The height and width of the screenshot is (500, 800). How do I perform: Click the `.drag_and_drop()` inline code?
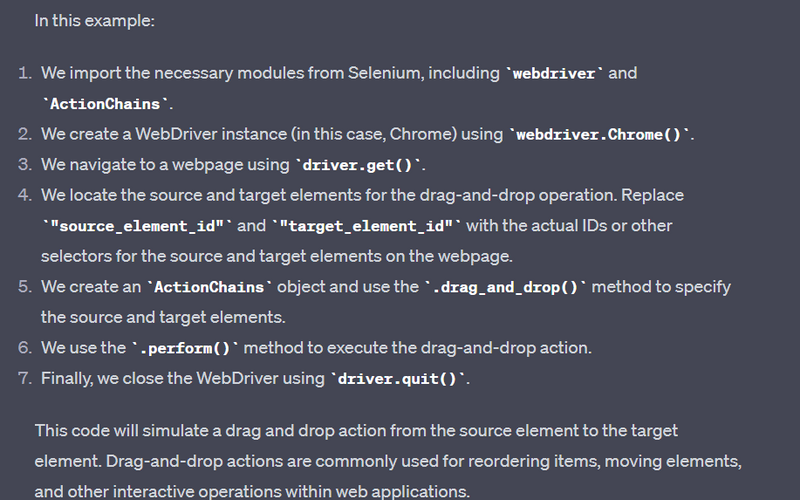coord(507,287)
